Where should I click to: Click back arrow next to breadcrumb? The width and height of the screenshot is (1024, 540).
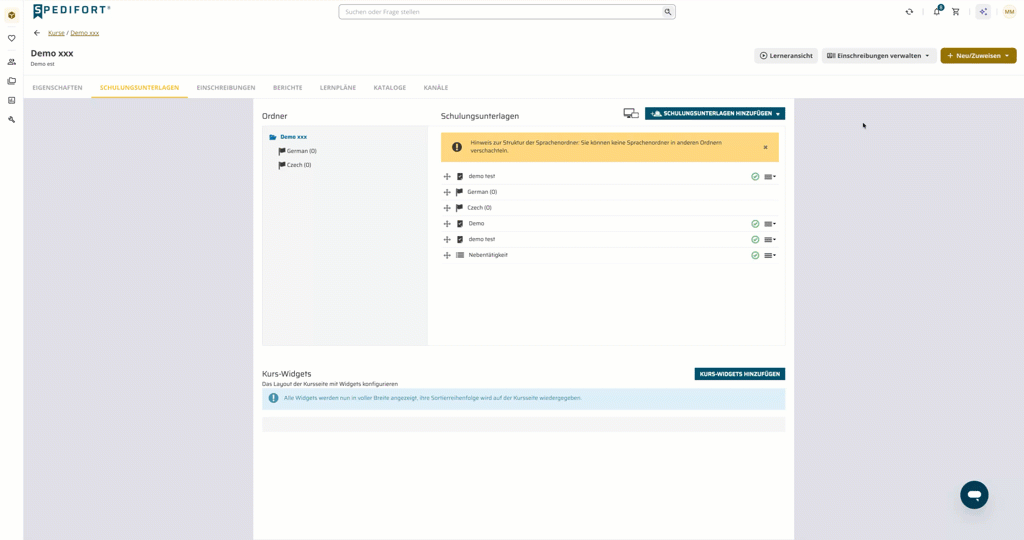[37, 33]
